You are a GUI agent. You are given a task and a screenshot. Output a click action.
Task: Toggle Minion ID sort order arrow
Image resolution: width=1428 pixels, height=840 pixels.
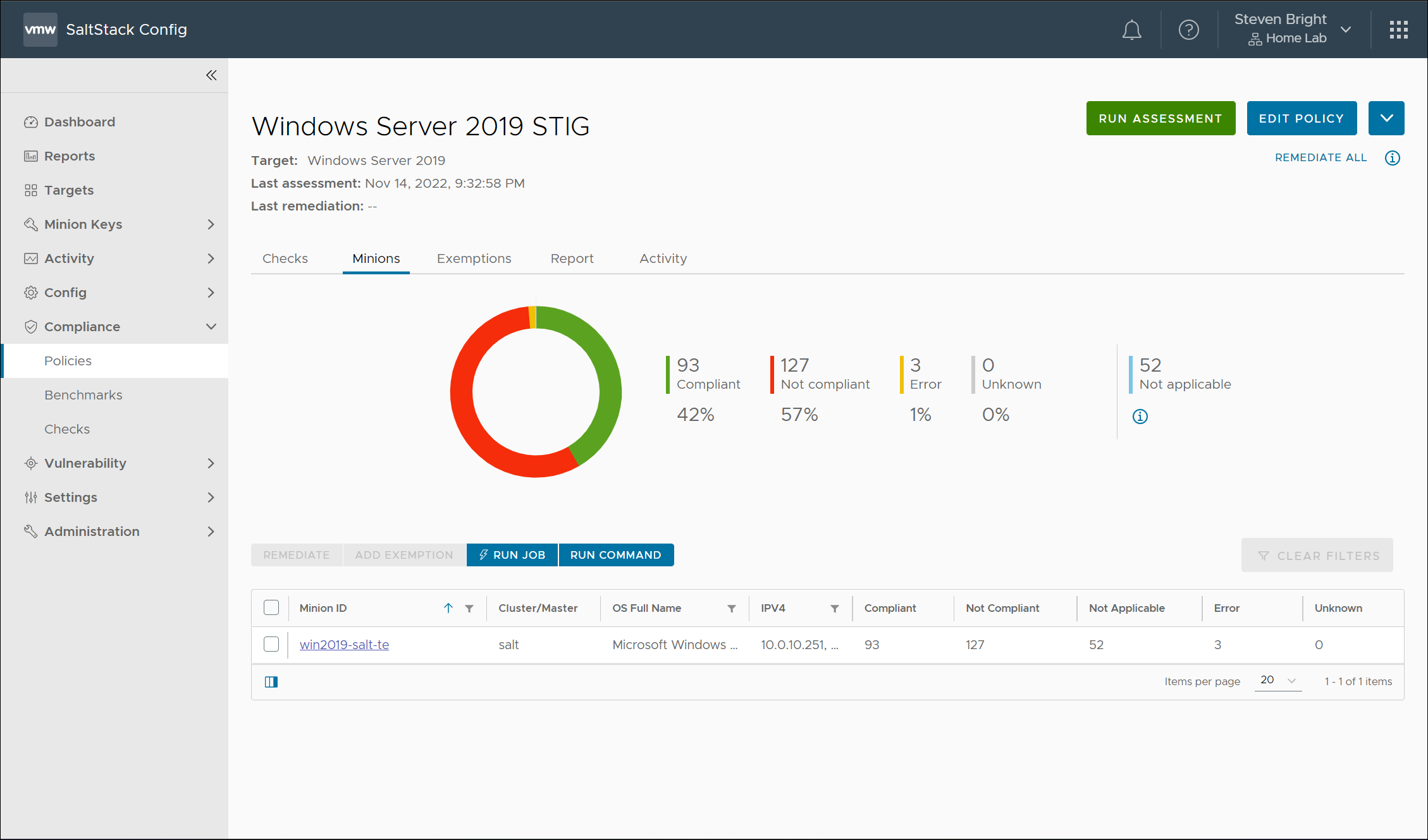pyautogui.click(x=448, y=608)
